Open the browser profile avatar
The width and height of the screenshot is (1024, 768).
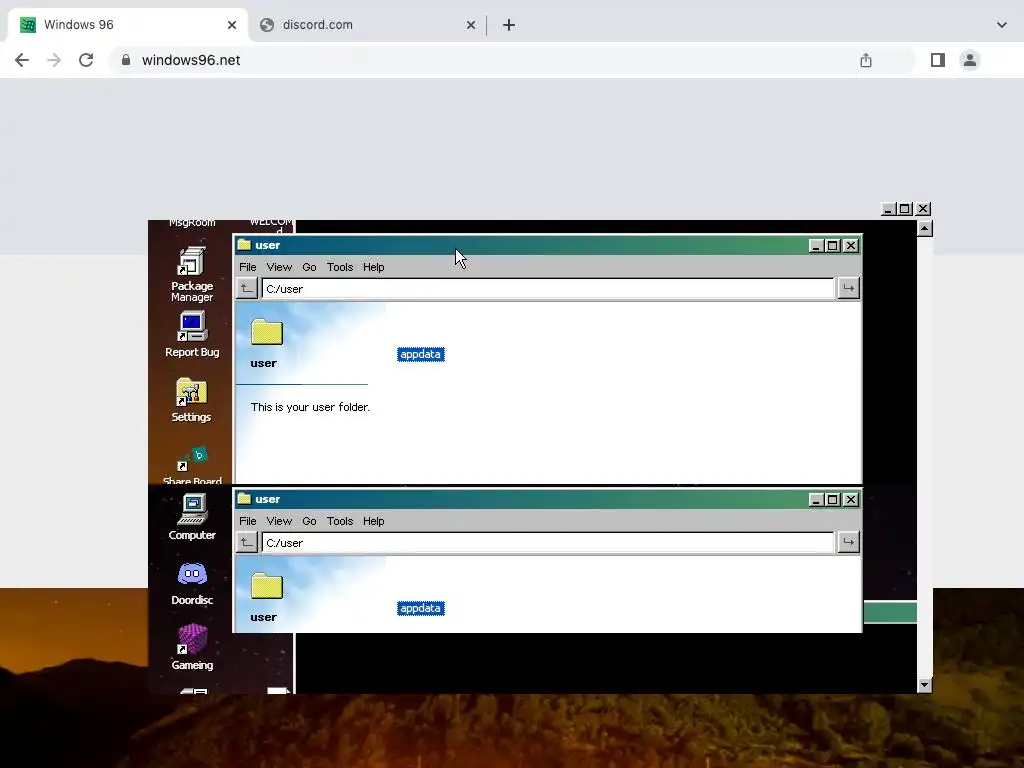(x=970, y=60)
